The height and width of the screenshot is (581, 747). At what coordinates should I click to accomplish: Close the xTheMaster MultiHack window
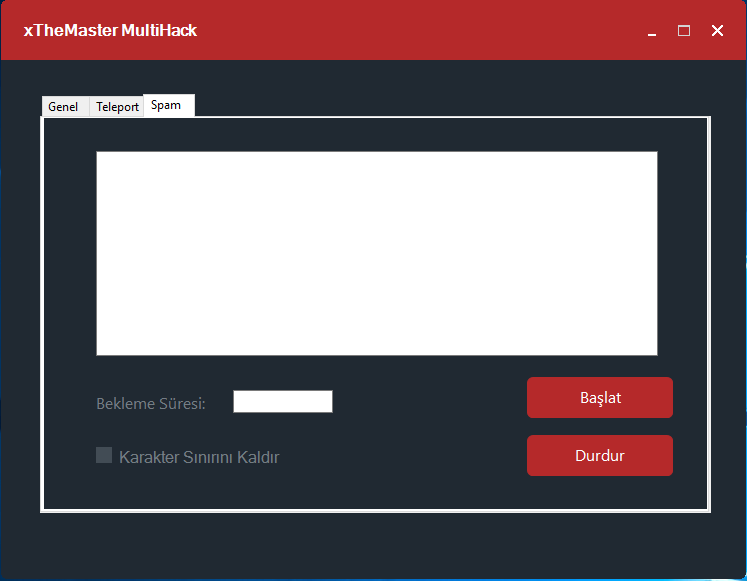point(717,31)
